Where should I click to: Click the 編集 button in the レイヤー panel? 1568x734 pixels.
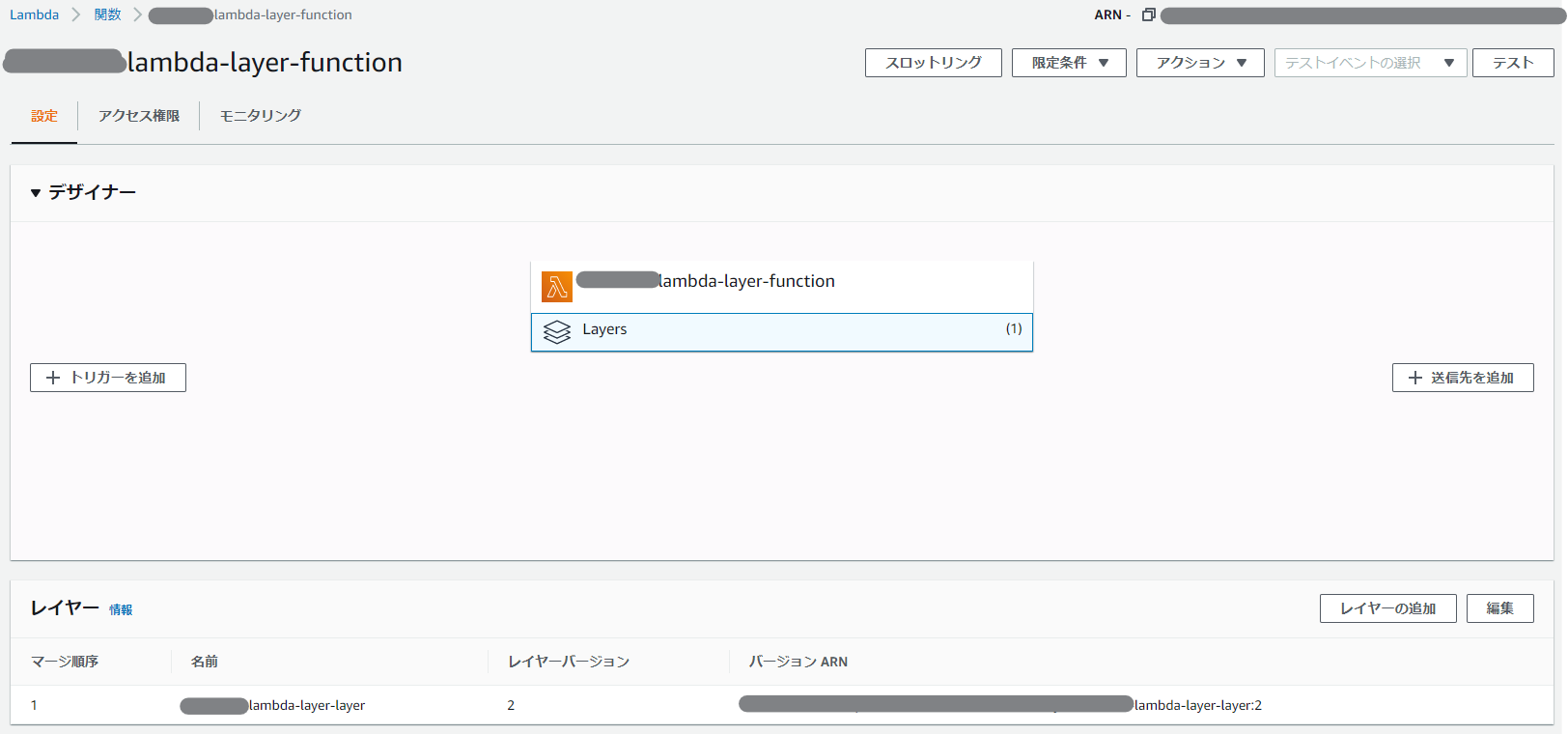coord(1499,608)
